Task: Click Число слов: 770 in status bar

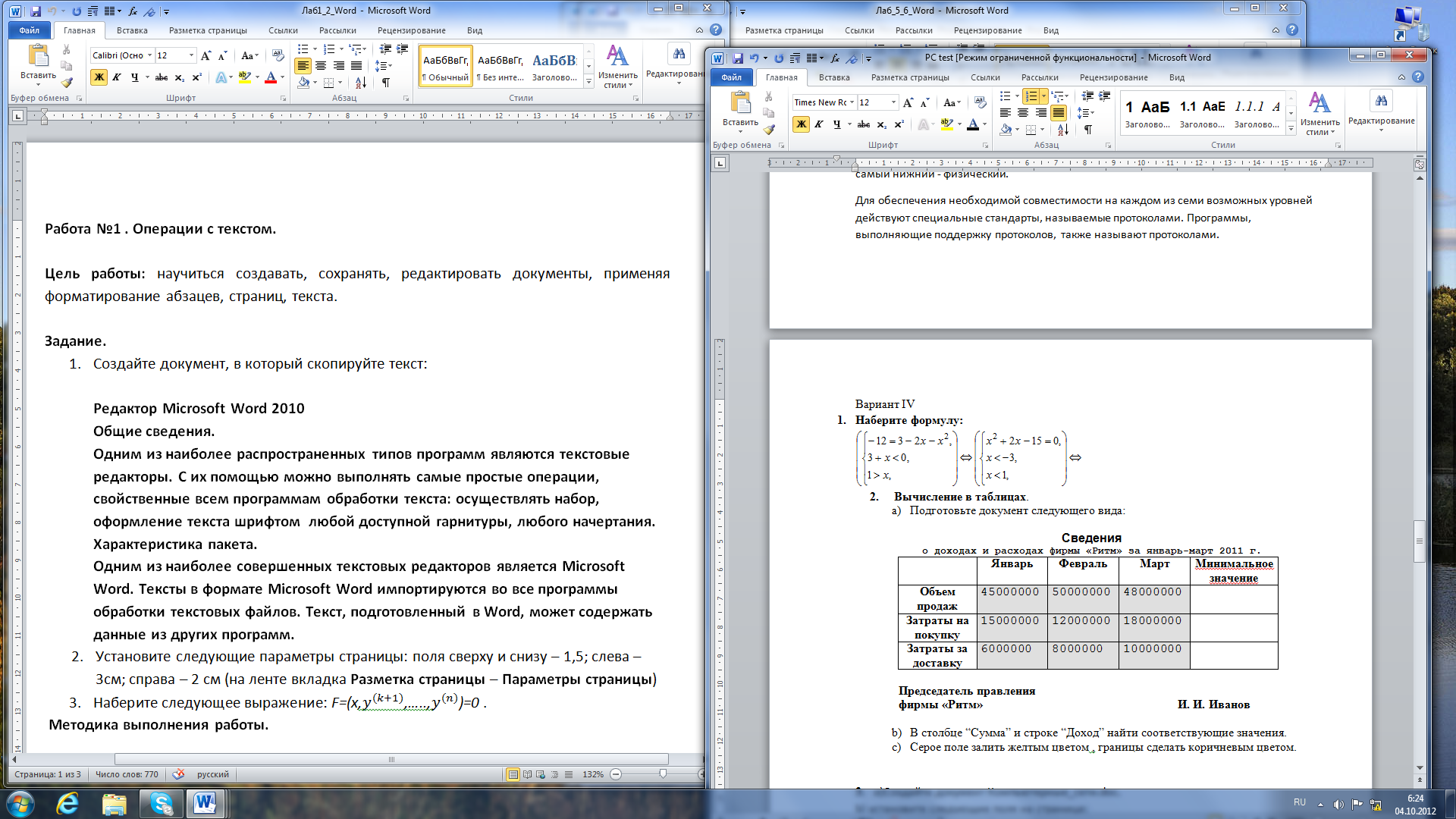Action: 127,774
